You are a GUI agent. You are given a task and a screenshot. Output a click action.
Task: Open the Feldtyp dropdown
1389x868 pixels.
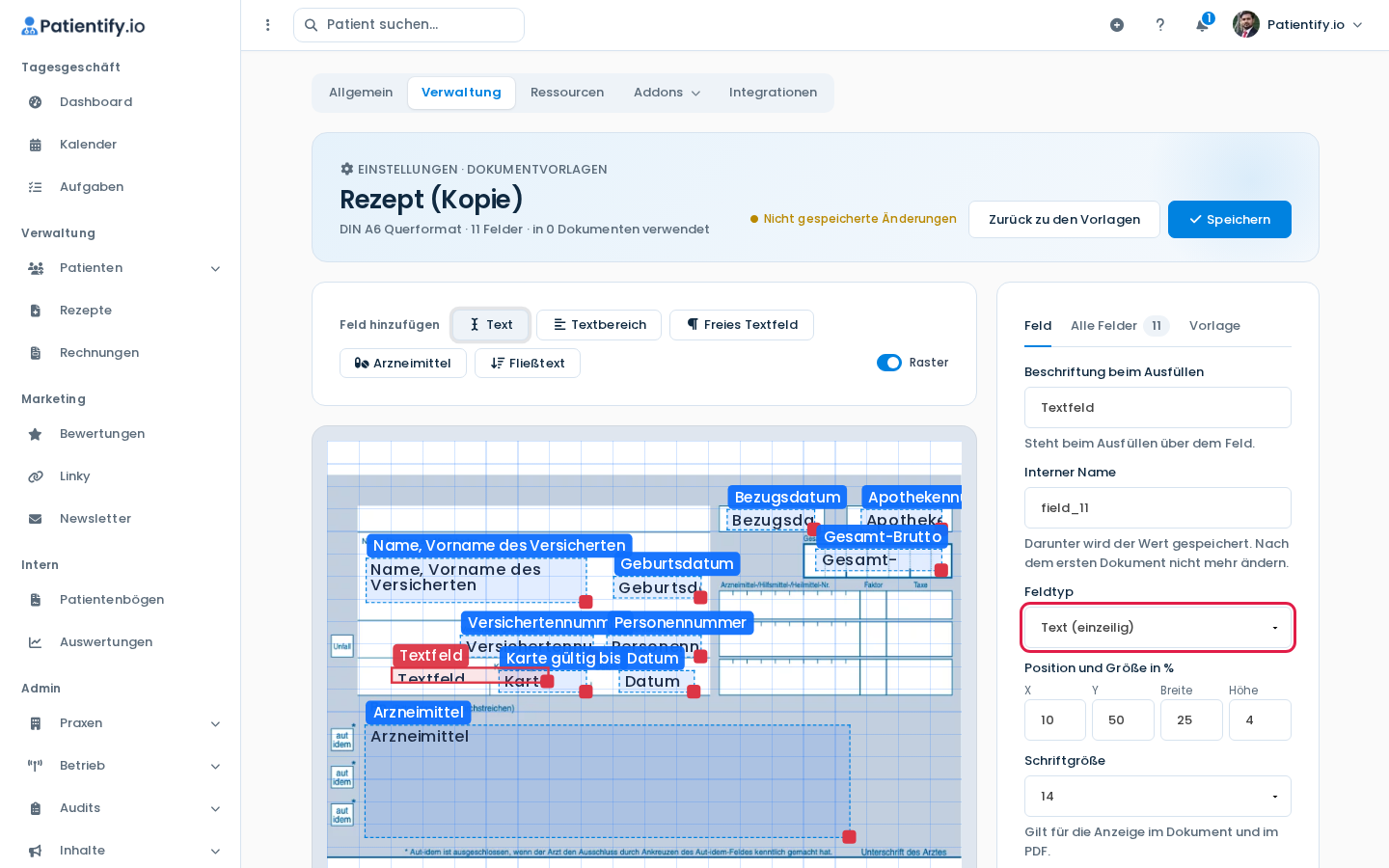point(1157,628)
